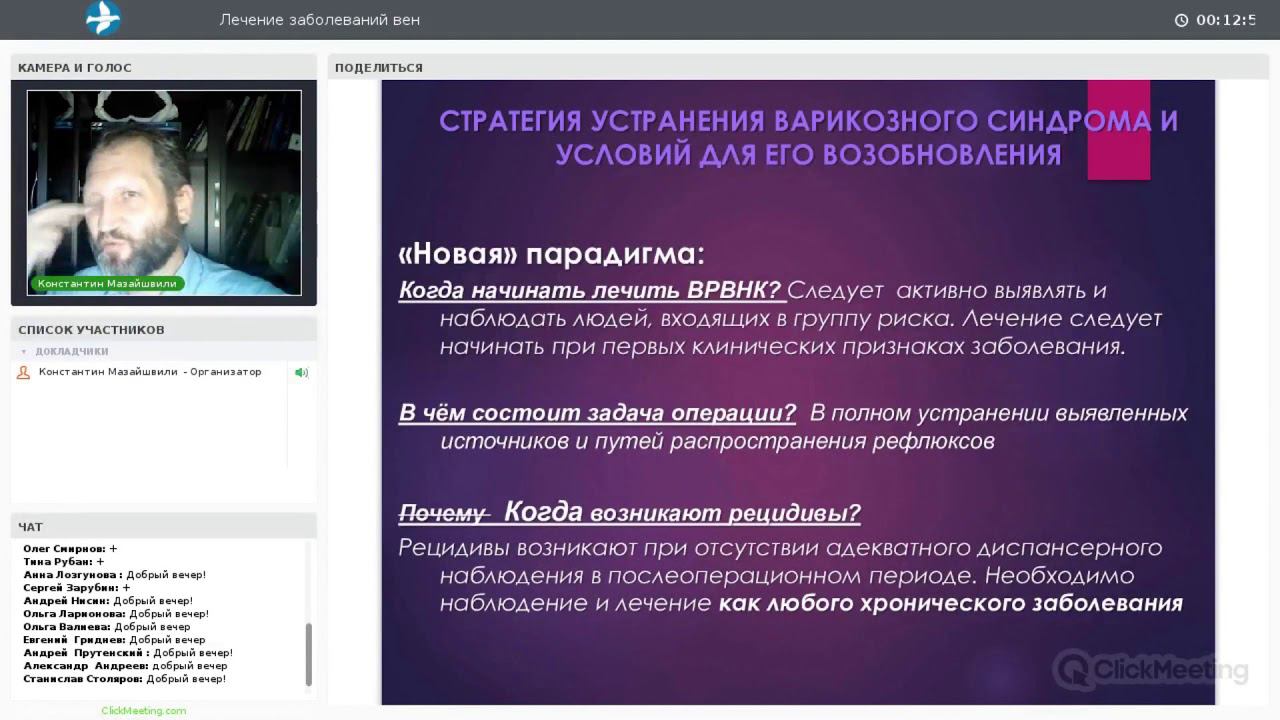The width and height of the screenshot is (1280, 720).
Task: Click the bird logo in the header
Action: tap(103, 18)
